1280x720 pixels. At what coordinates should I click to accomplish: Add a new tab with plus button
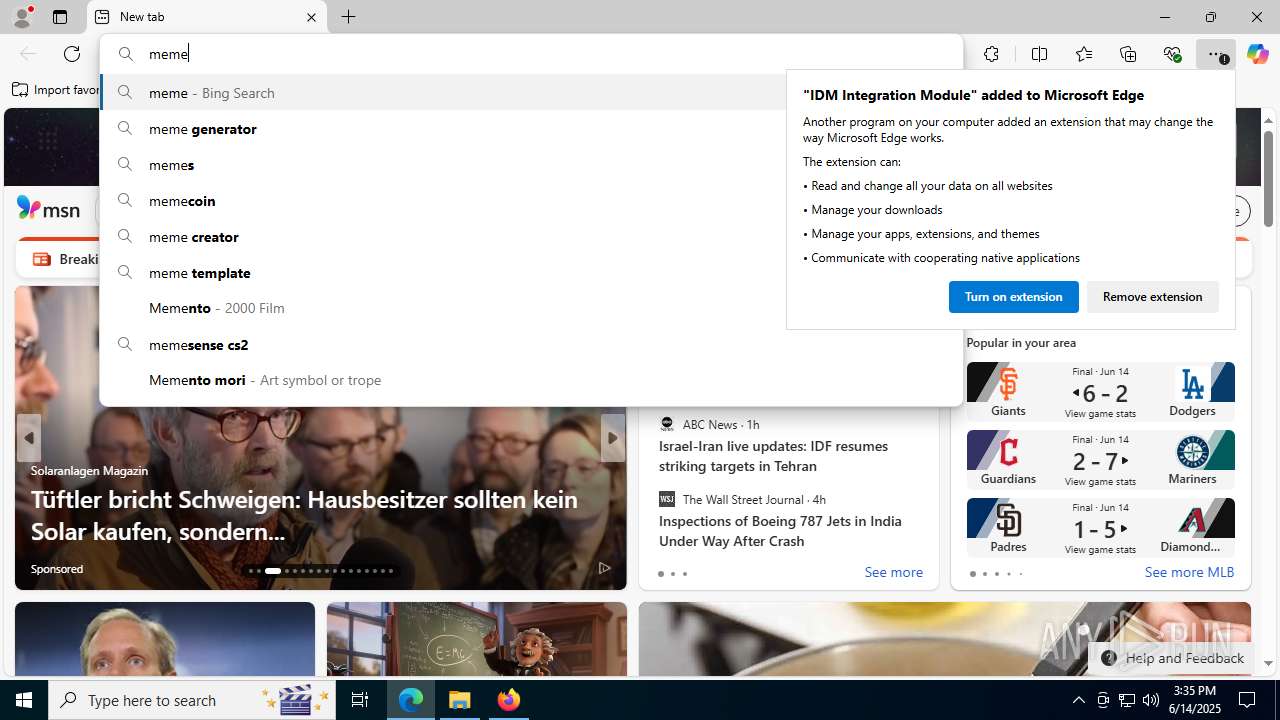[348, 17]
